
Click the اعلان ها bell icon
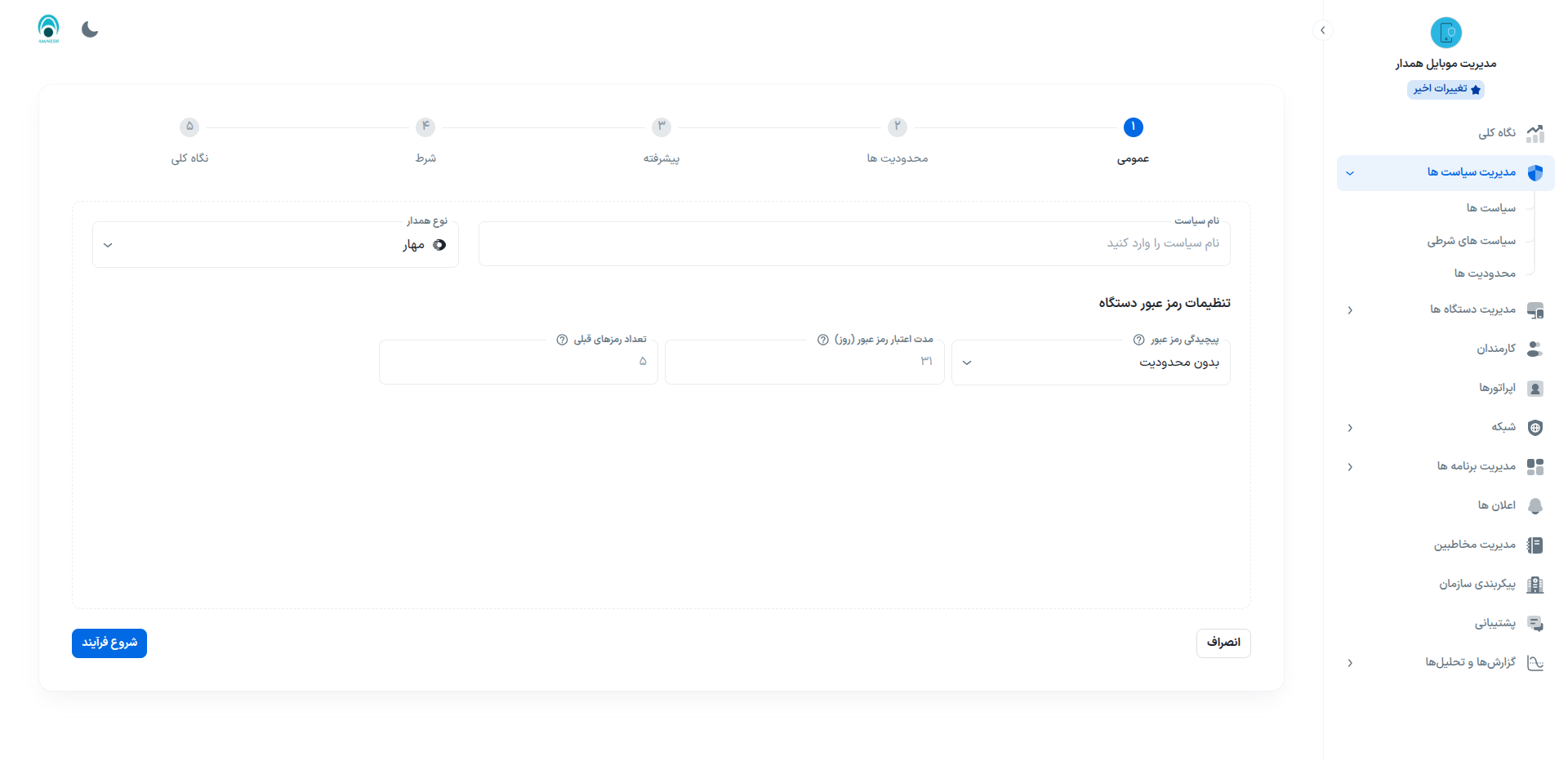click(x=1535, y=505)
